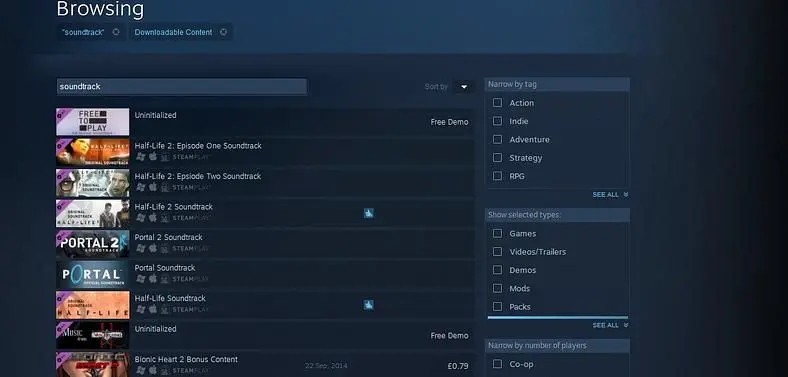Viewport: 788px width, 377px height.
Task: Open the Free to Play Uninitialized thumbnail
Action: (92, 122)
